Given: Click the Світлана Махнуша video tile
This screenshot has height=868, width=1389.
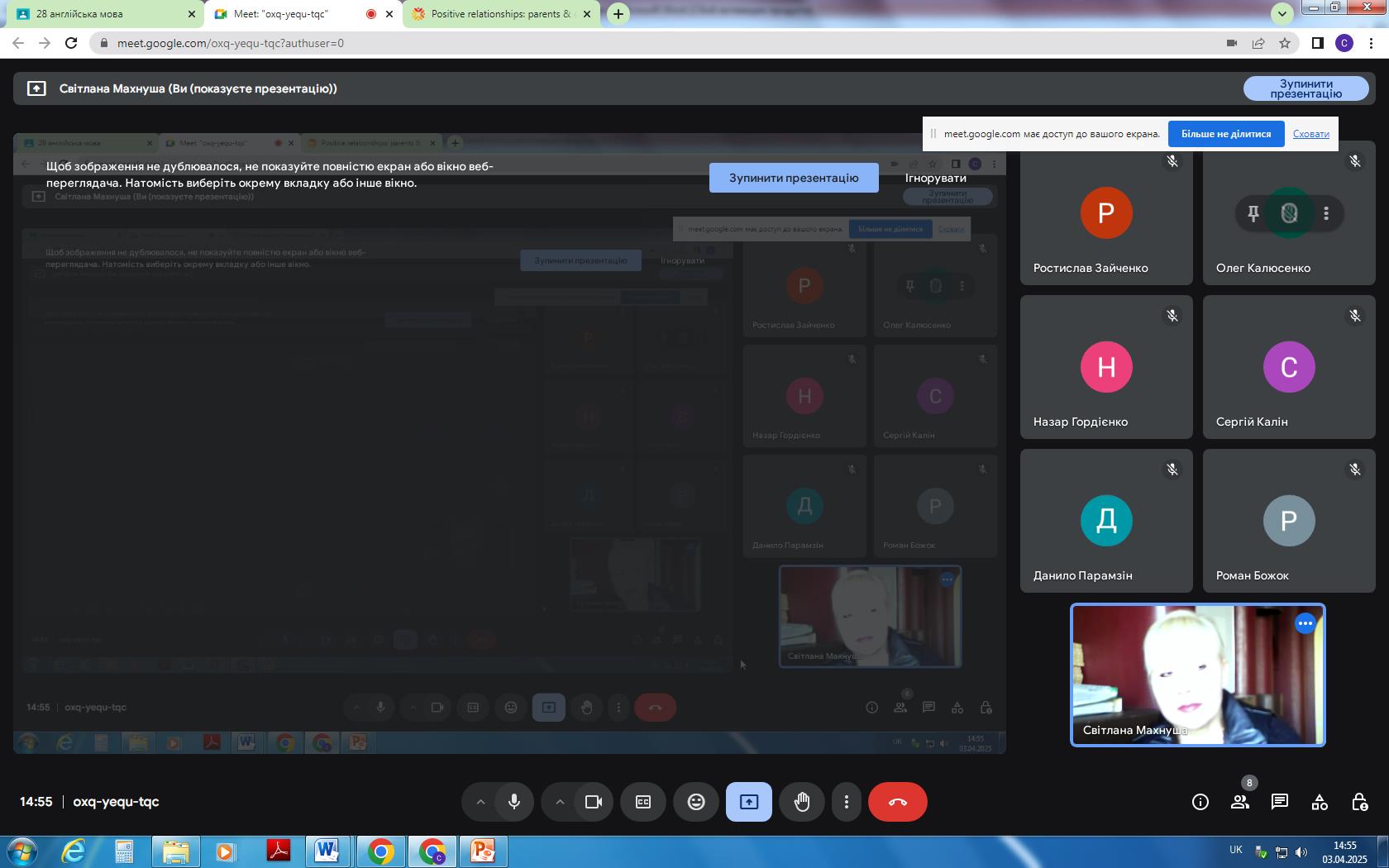Looking at the screenshot, I should pyautogui.click(x=1197, y=675).
